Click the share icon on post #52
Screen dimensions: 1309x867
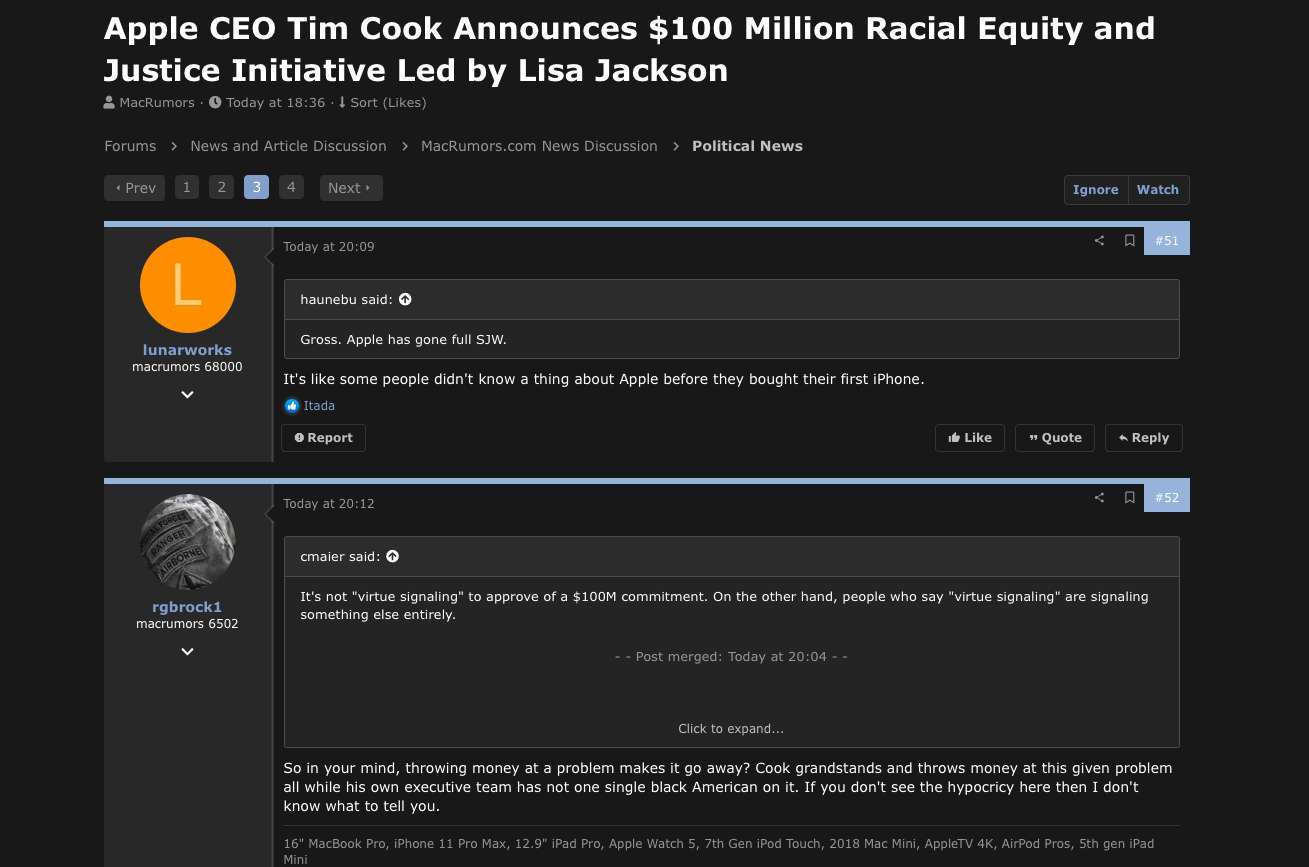point(1099,498)
